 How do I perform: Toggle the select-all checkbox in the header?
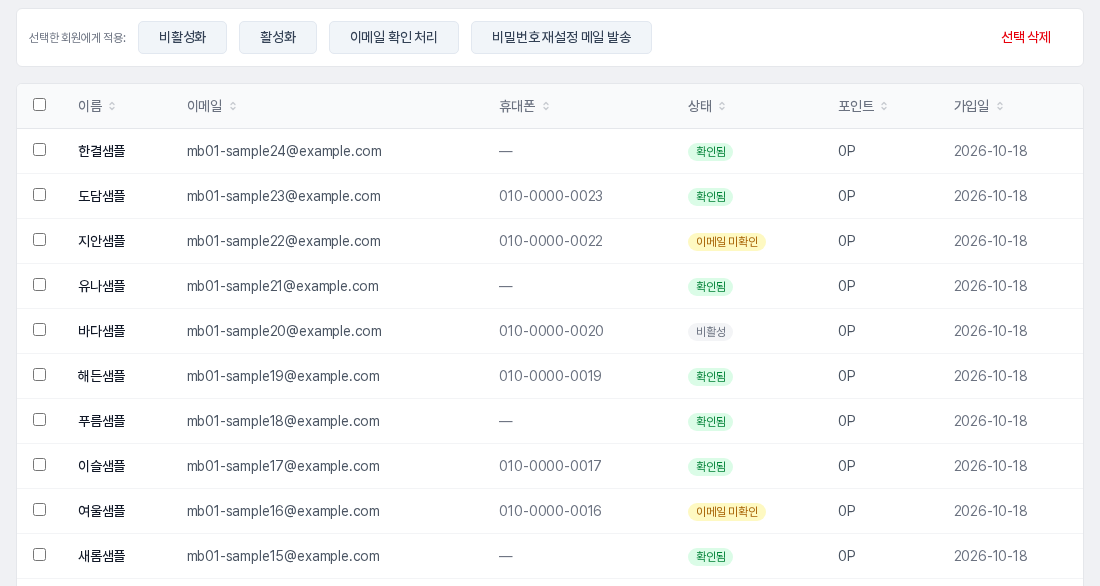tap(40, 105)
